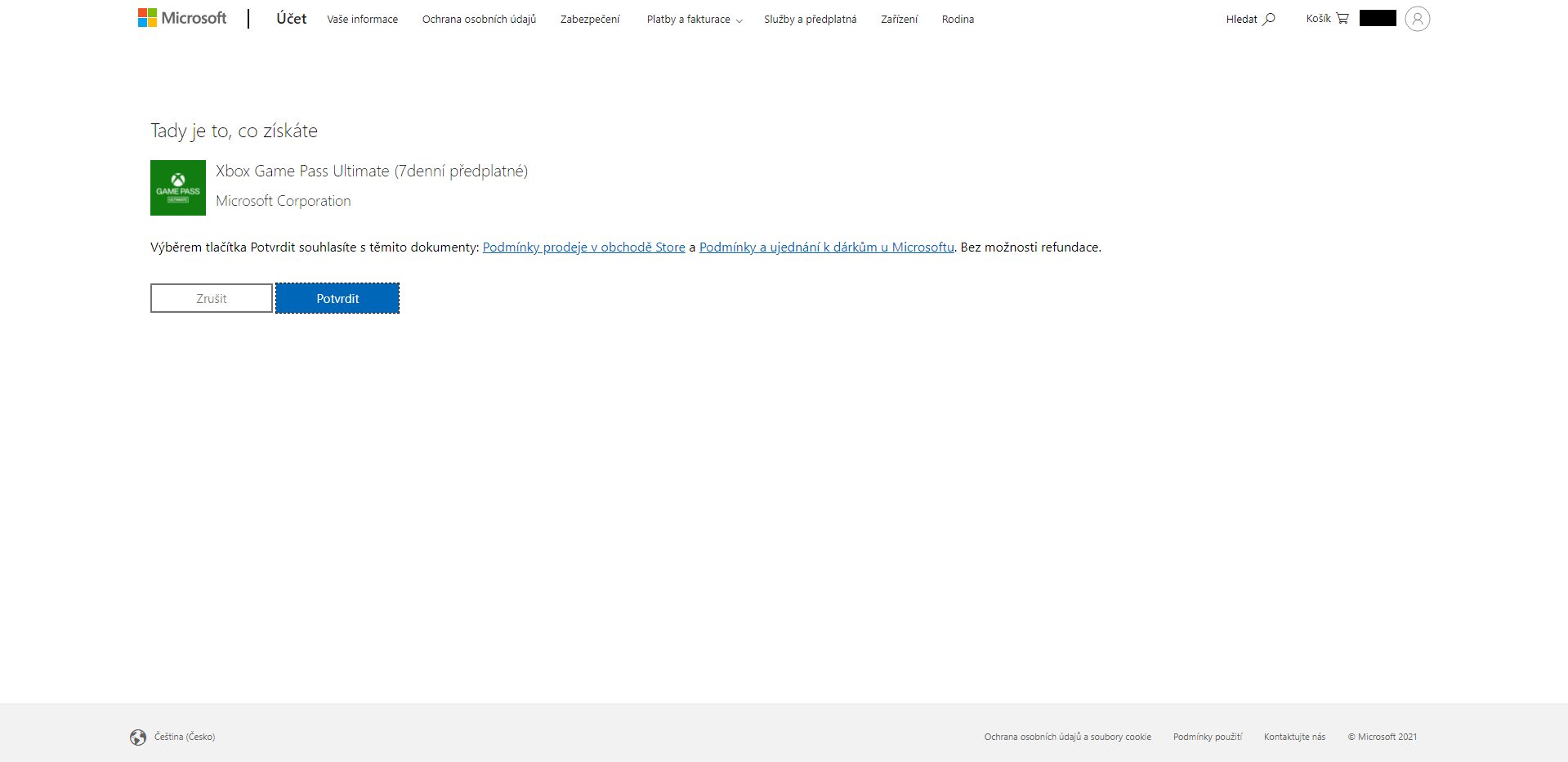Open the search magnifier icon

click(x=1269, y=19)
